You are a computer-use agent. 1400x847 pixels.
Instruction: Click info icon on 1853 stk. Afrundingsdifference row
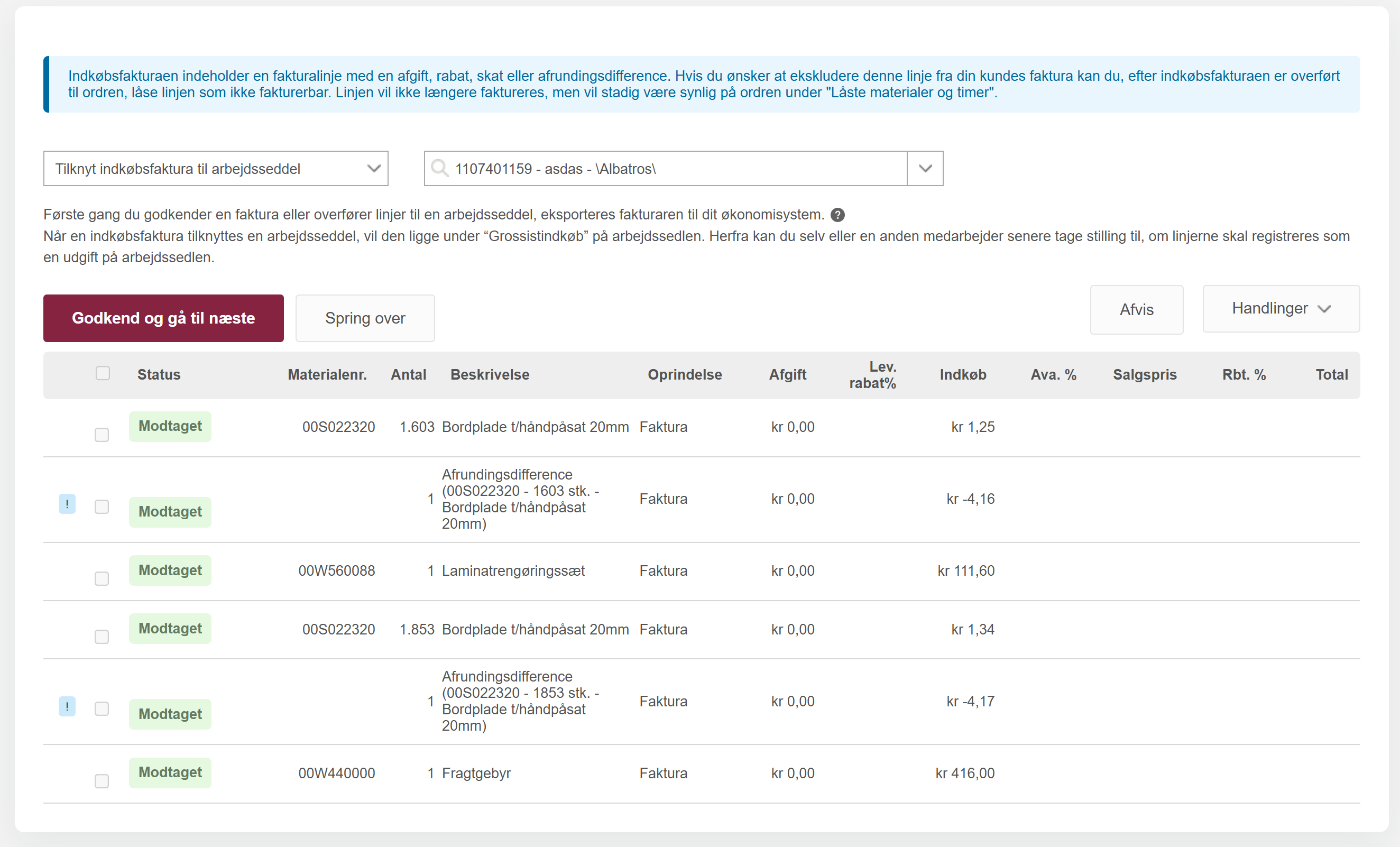pyautogui.click(x=67, y=706)
